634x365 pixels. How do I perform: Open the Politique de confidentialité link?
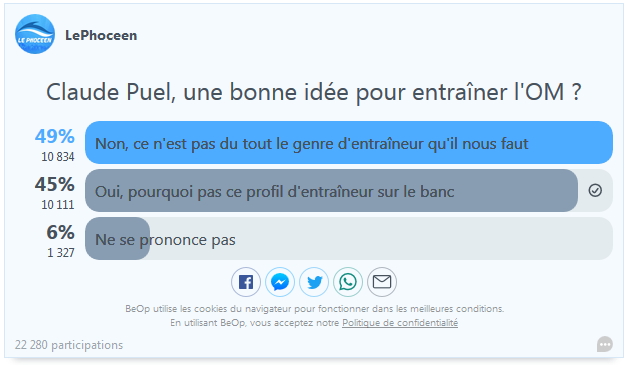pos(400,323)
